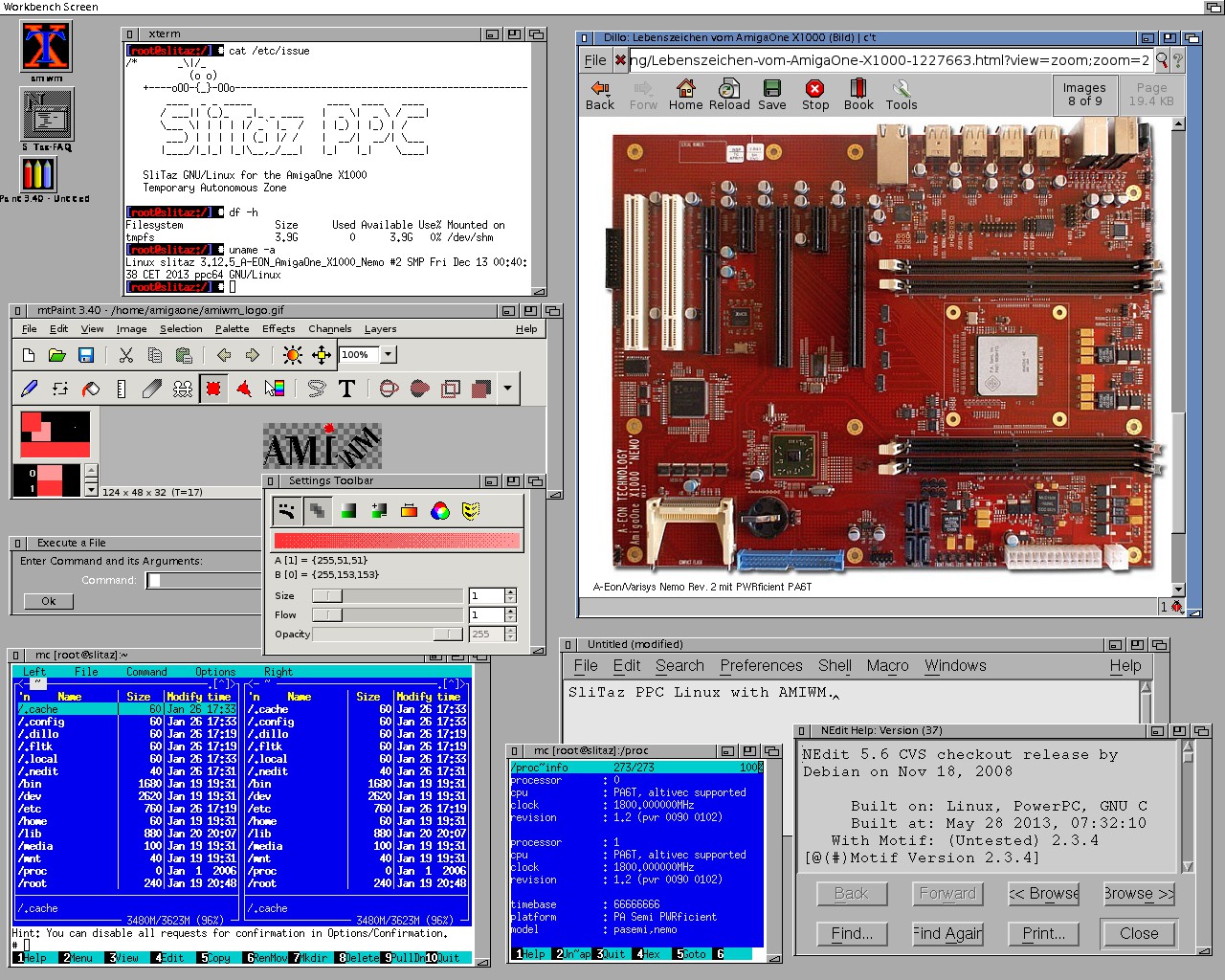Open the Effects menu in mtPaint

(278, 328)
